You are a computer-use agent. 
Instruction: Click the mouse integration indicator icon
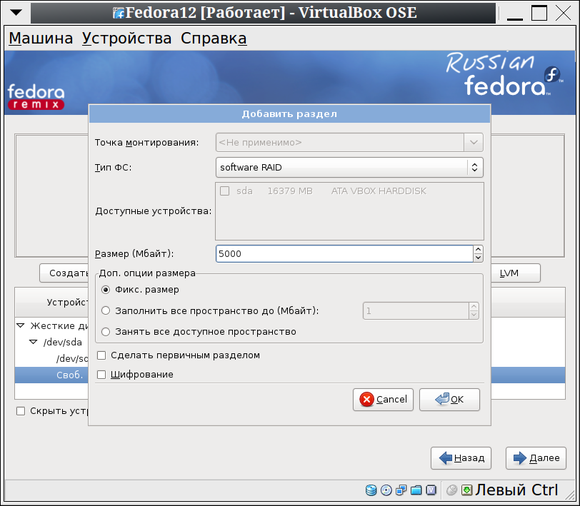[x=452, y=490]
